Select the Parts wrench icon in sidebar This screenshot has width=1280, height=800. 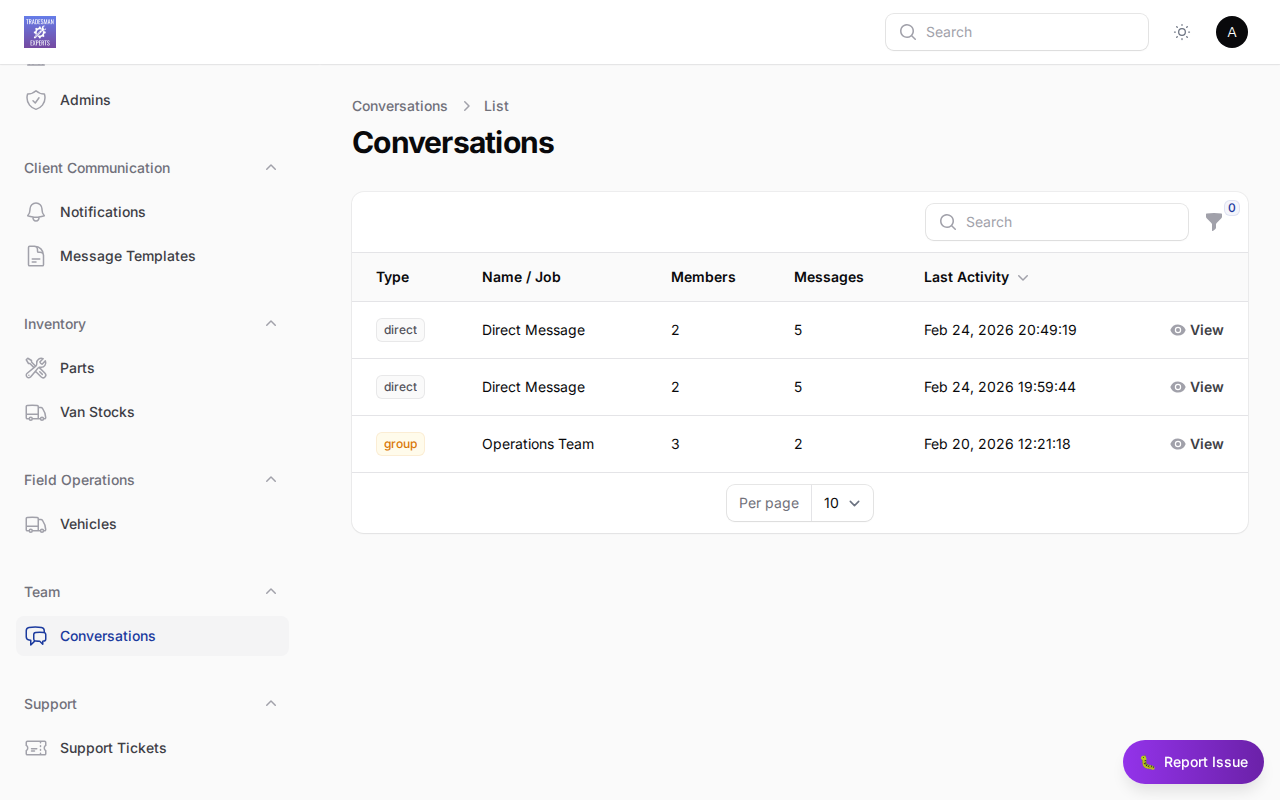coord(36,368)
